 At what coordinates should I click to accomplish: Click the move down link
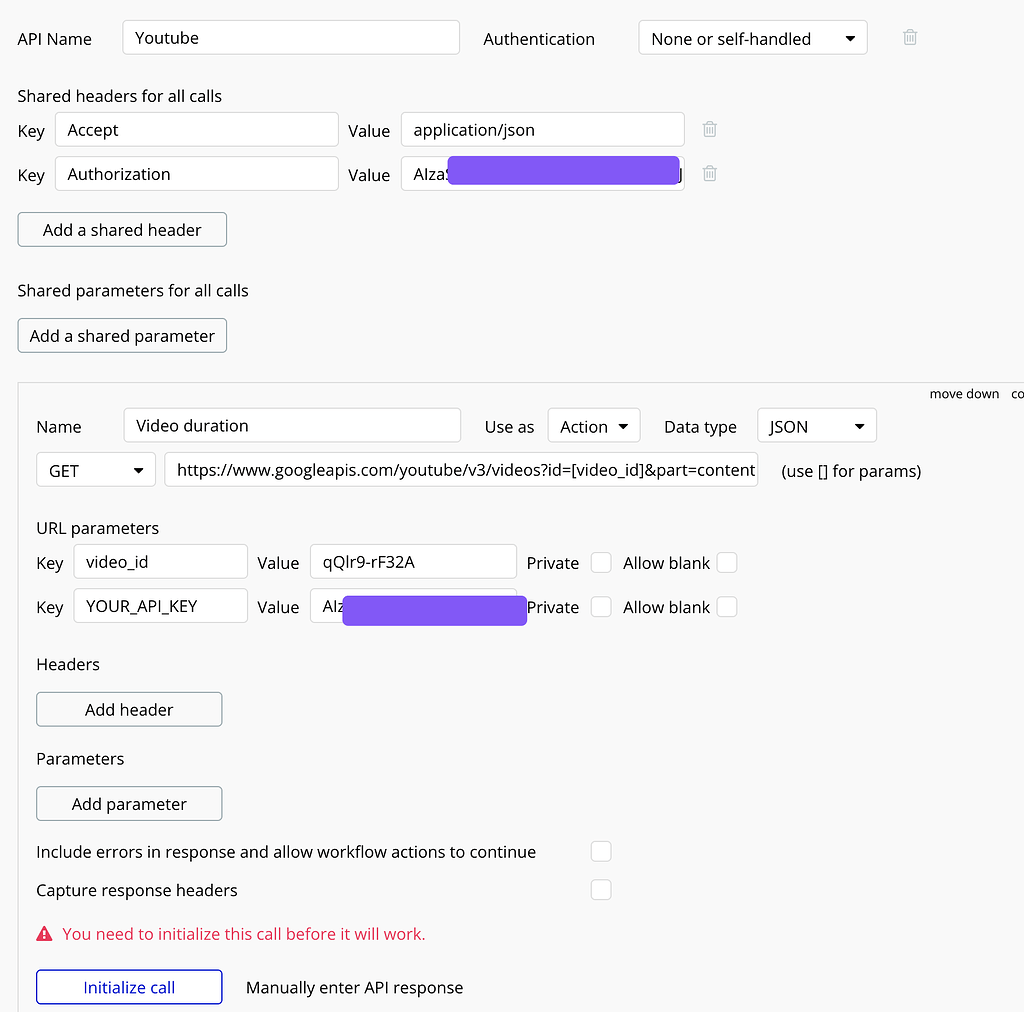click(x=964, y=394)
